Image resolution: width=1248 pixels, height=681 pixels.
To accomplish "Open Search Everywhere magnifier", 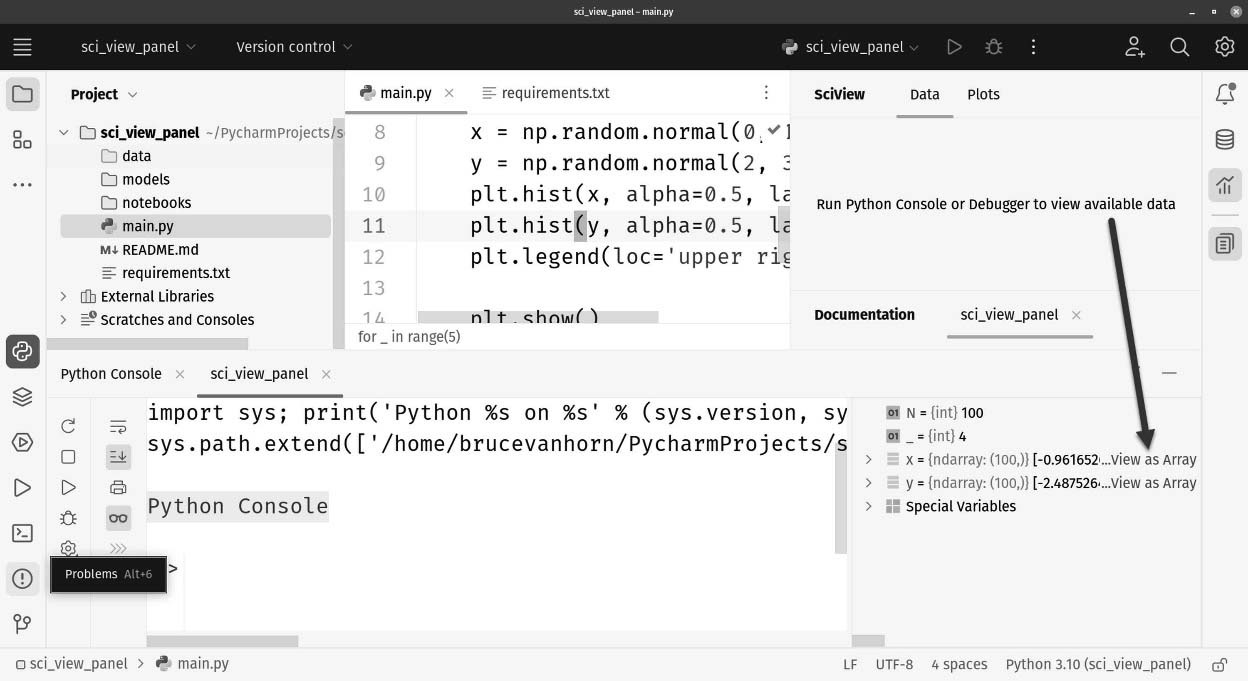I will click(x=1180, y=47).
